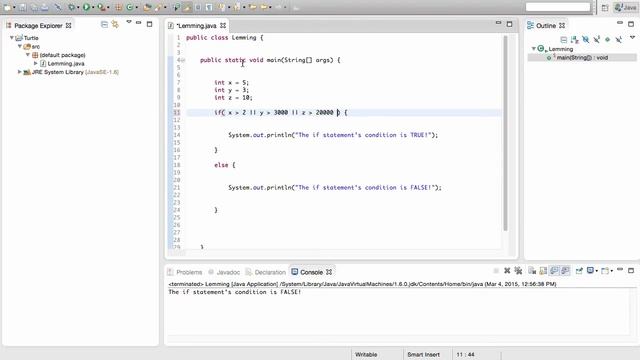Collapse the src folder node
The image size is (640, 360).
[x=20, y=46]
